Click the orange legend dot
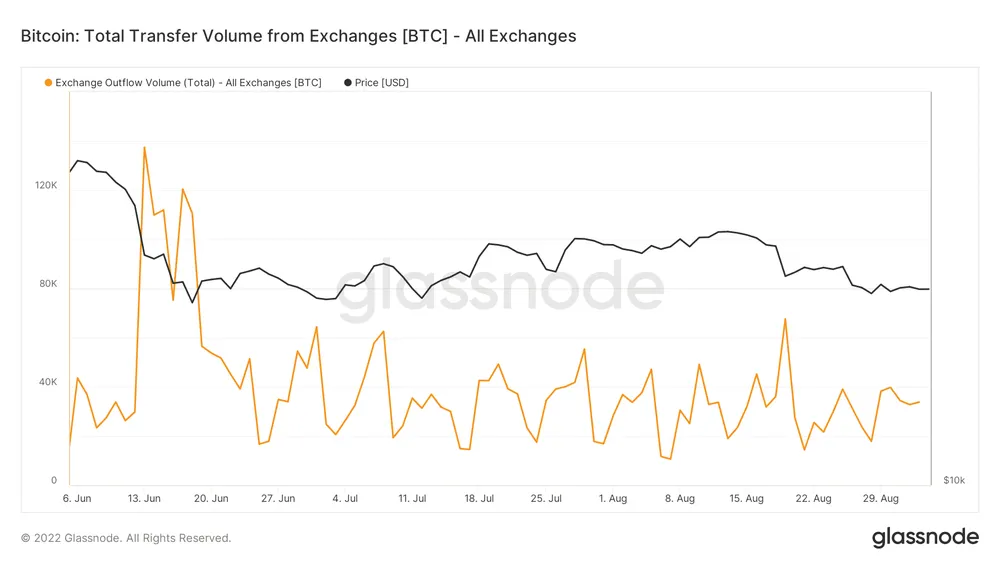Viewport: 1000px width, 563px height. [x=48, y=82]
